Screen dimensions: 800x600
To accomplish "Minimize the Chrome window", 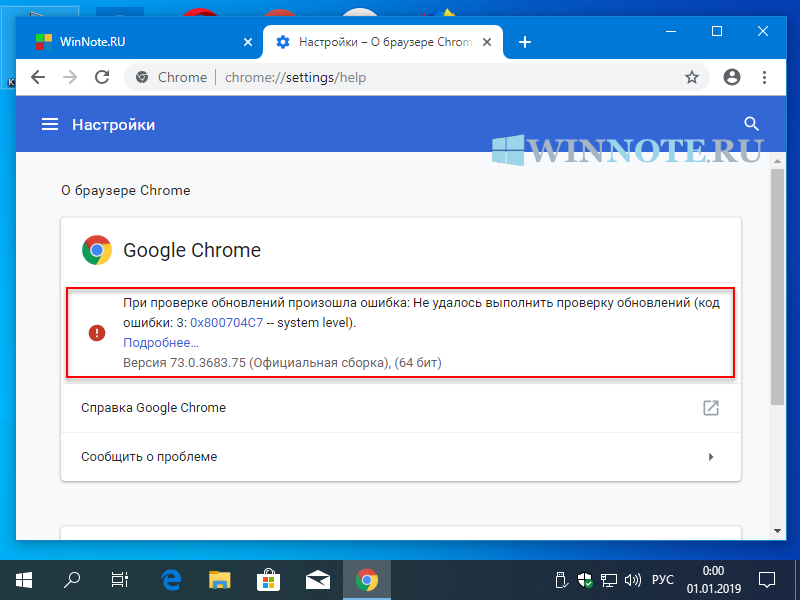I will (671, 32).
